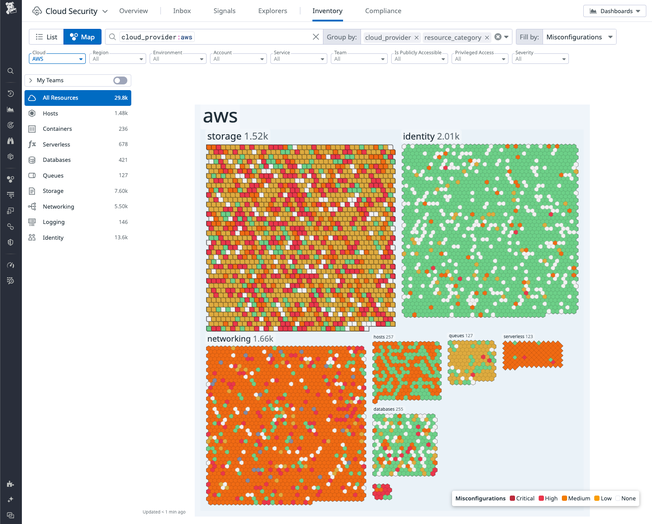This screenshot has width=652, height=524.
Task: Click the Critical legend color swatch
Action: tap(513, 498)
